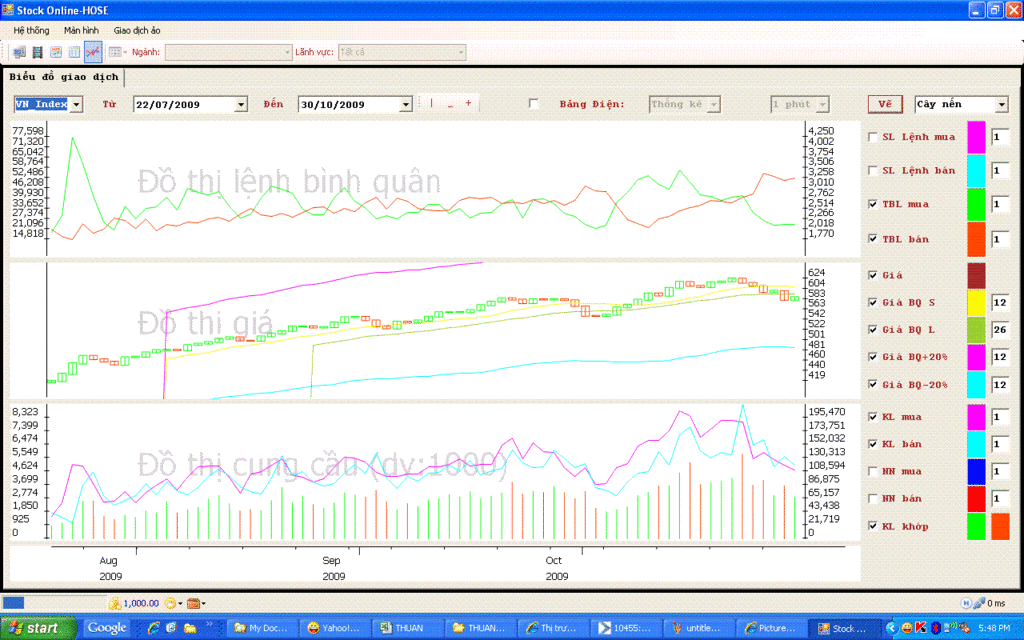The height and width of the screenshot is (640, 1024).
Task: Switch to the Thị trư... taskbar window
Action: click(552, 628)
